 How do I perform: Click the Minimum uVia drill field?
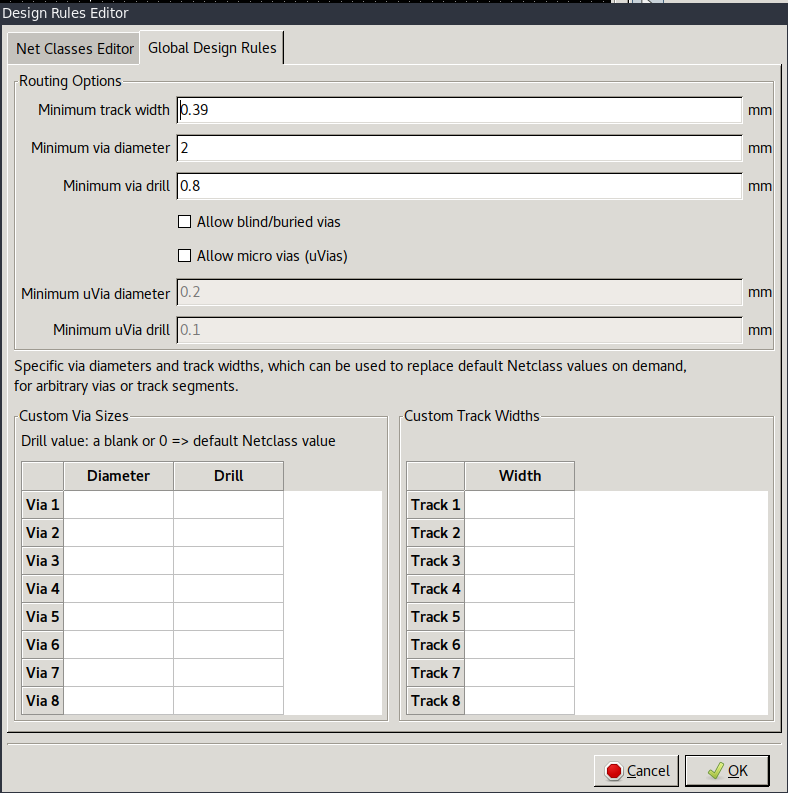[x=459, y=330]
